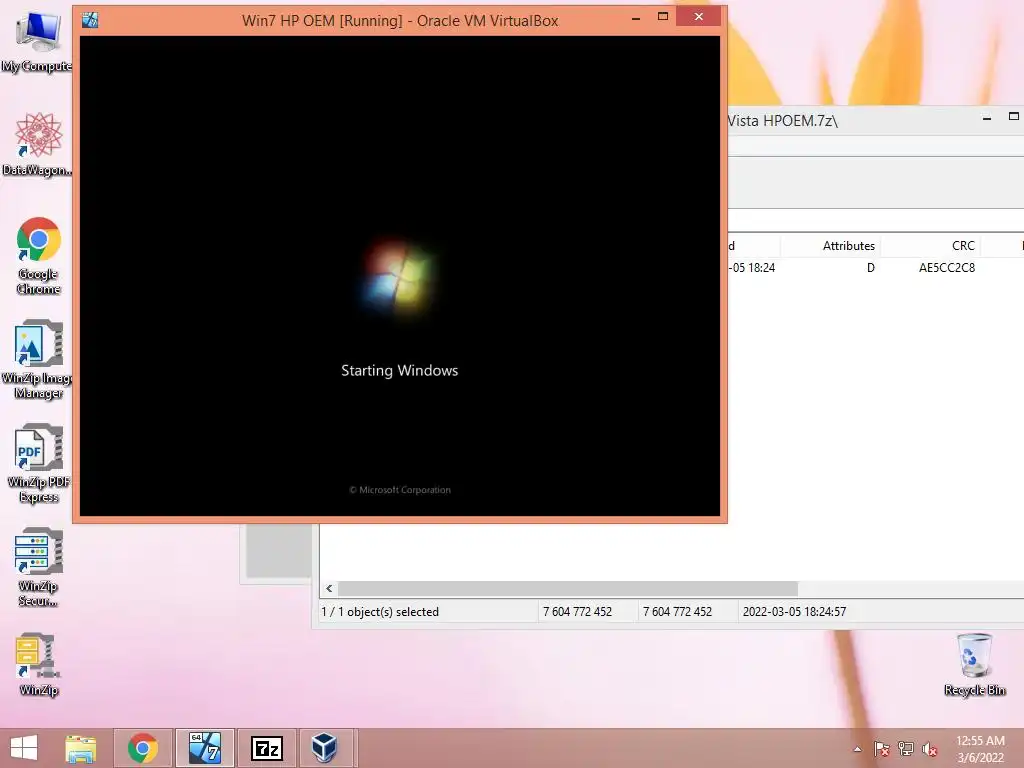The height and width of the screenshot is (768, 1024).
Task: Click the VirtualBox window title icon
Action: click(x=90, y=20)
